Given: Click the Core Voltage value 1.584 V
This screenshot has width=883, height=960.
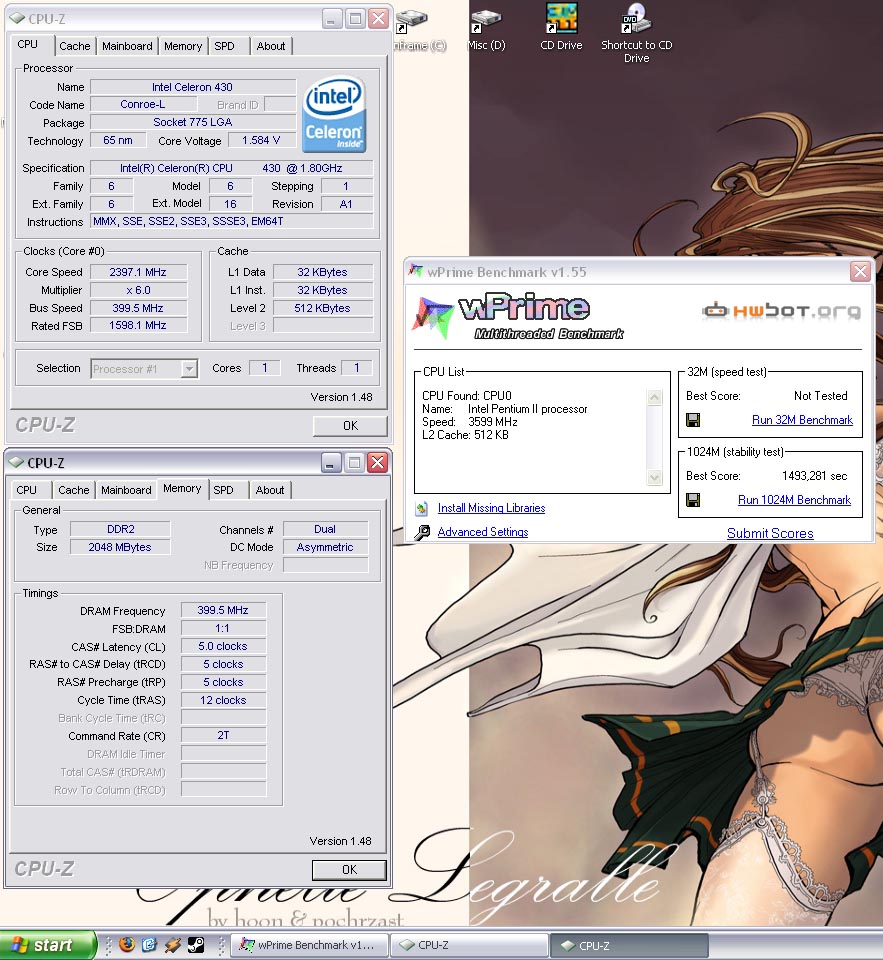Looking at the screenshot, I should [x=261, y=140].
